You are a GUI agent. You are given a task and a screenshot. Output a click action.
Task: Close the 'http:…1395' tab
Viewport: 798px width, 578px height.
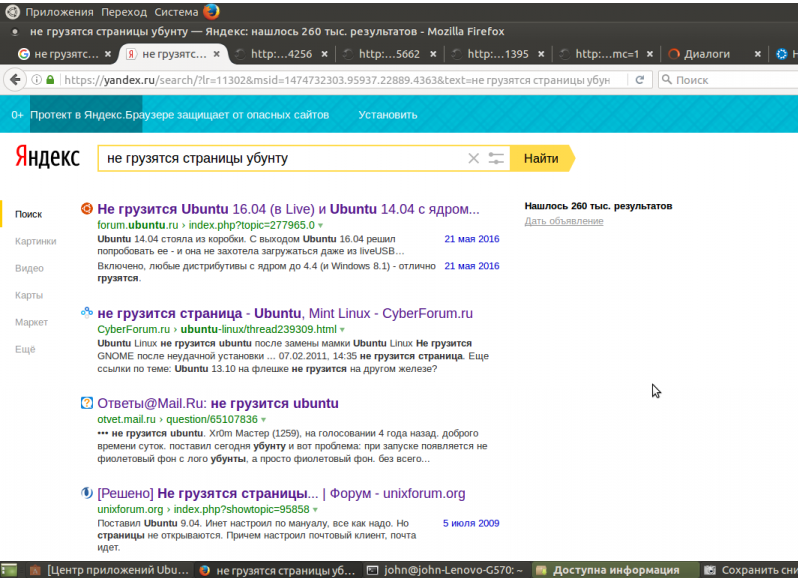coord(541,53)
